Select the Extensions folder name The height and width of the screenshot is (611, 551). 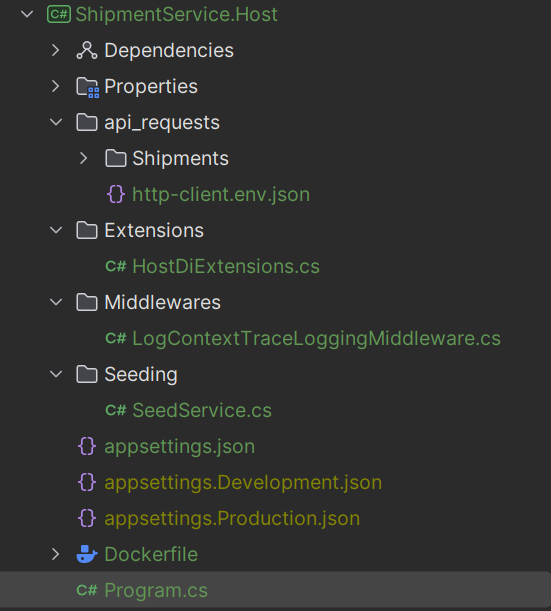tap(154, 230)
